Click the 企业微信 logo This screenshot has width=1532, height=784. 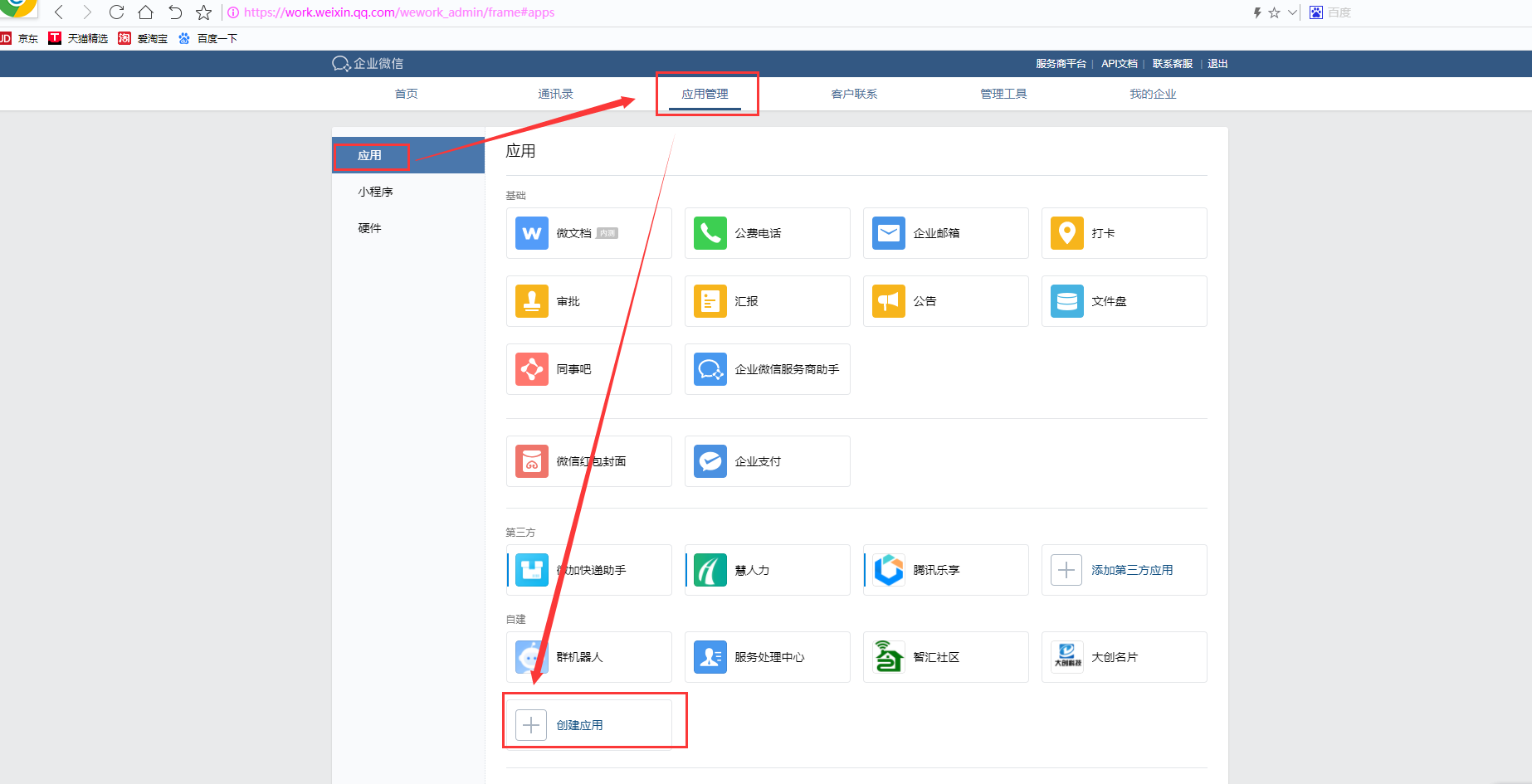[x=368, y=64]
